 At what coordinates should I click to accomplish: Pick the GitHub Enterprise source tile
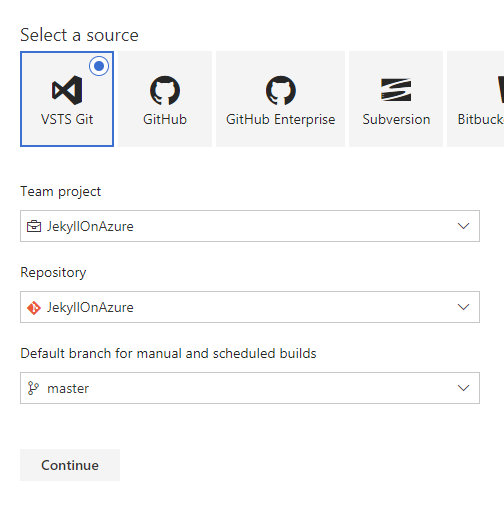tap(280, 99)
